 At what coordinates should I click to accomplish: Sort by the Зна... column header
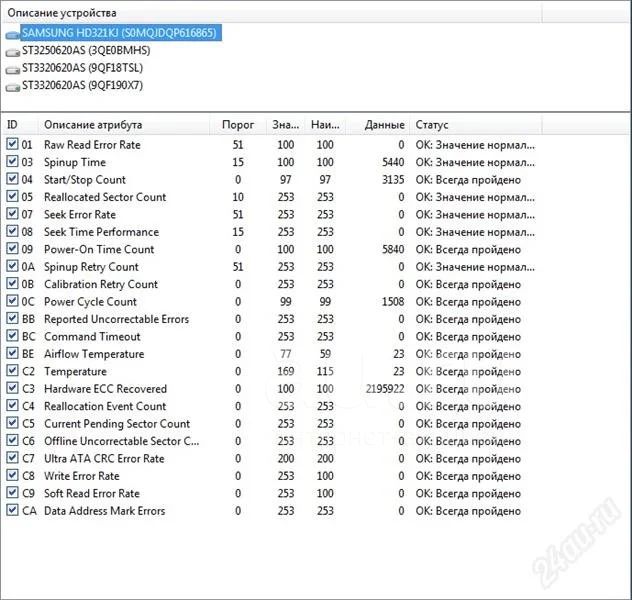tap(285, 125)
